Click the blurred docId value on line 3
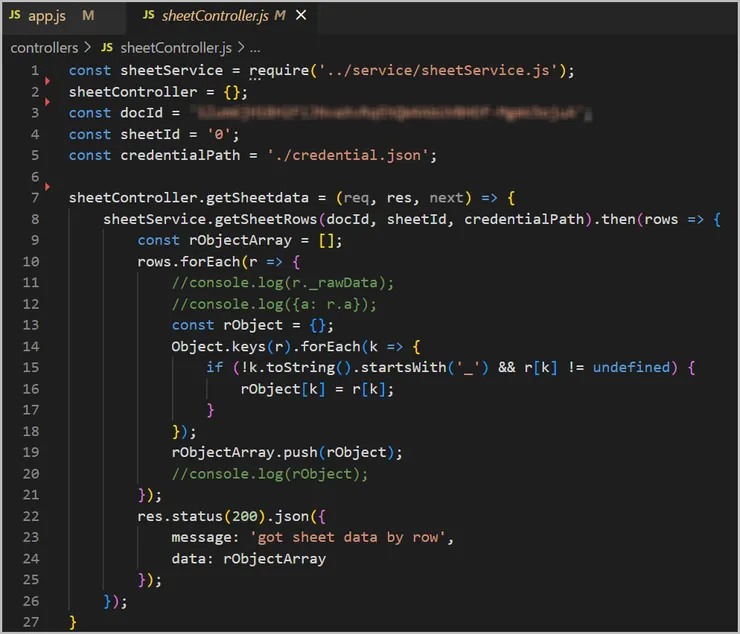740x634 pixels. pos(390,113)
